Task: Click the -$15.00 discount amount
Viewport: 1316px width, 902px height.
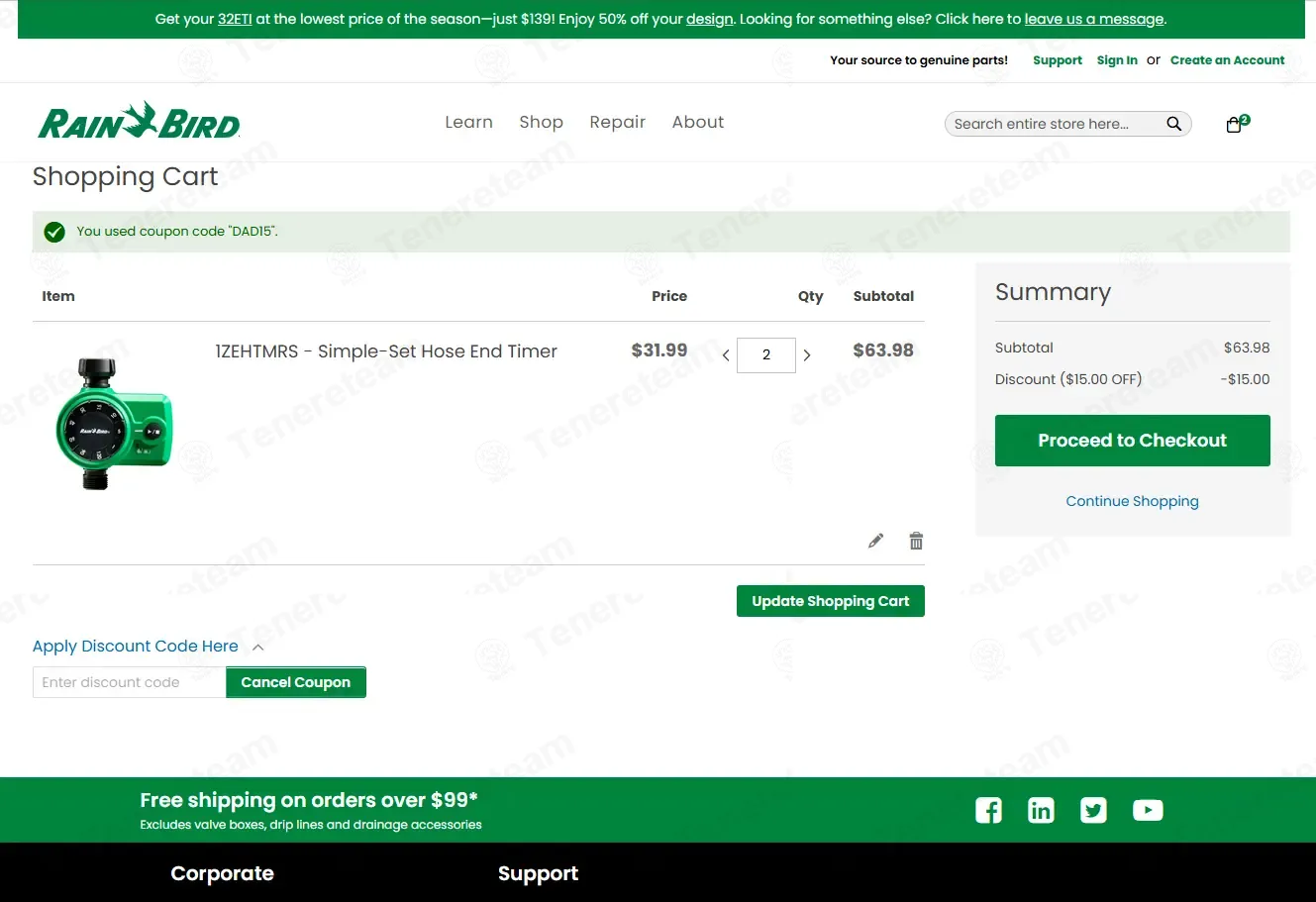Action: (x=1245, y=379)
